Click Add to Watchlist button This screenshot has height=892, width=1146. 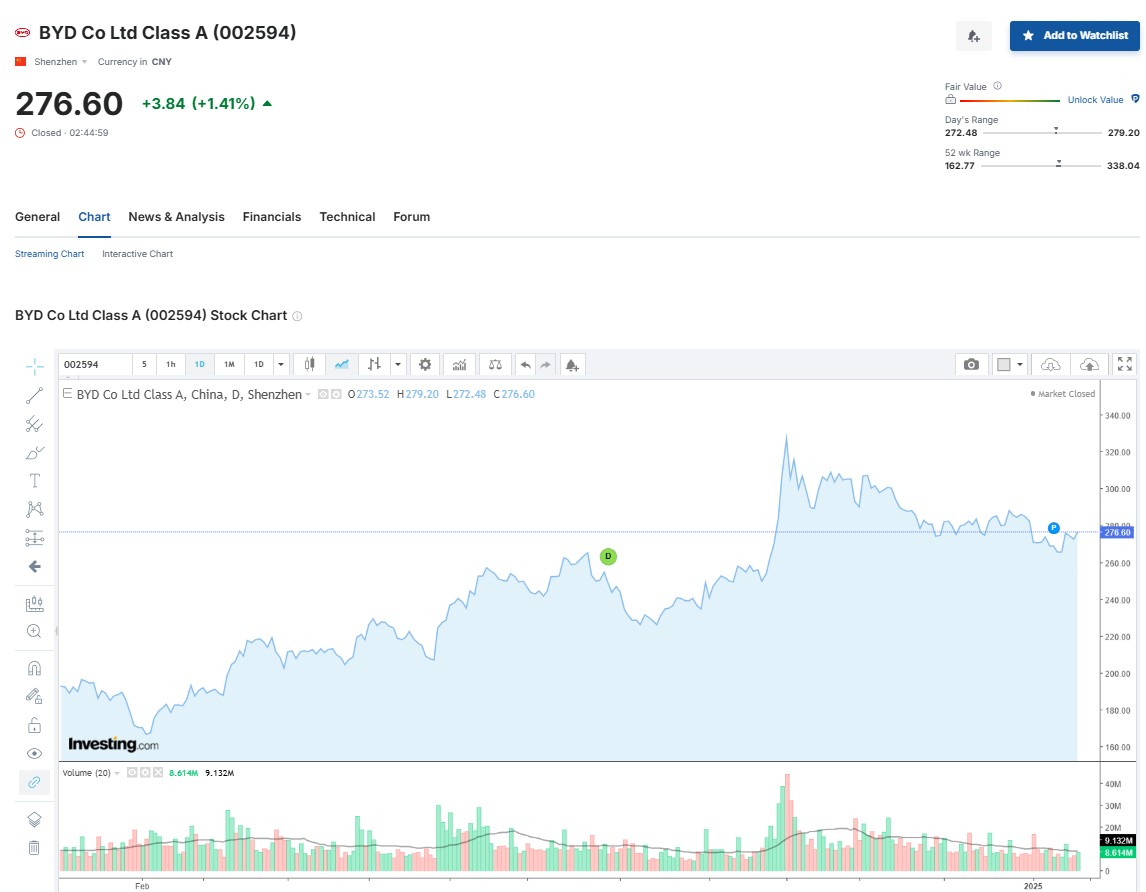[x=1074, y=35]
